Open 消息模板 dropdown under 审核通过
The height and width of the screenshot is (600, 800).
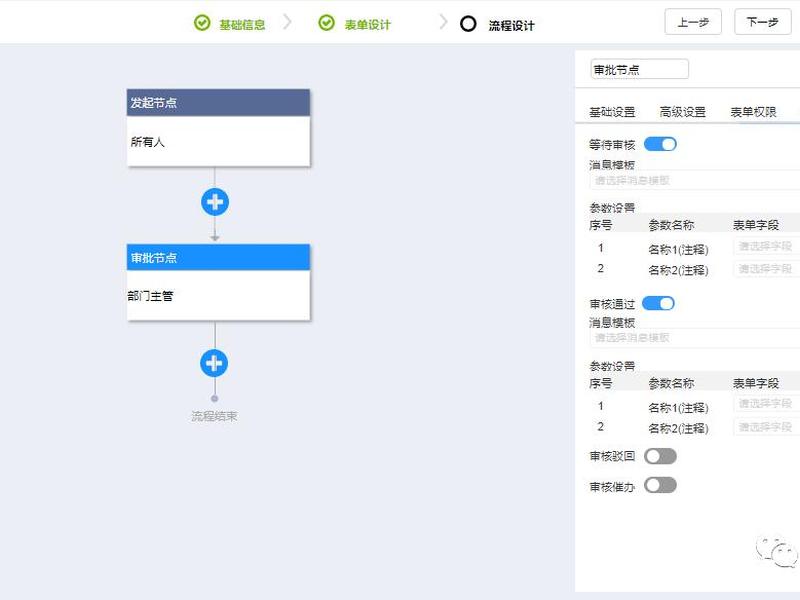694,337
